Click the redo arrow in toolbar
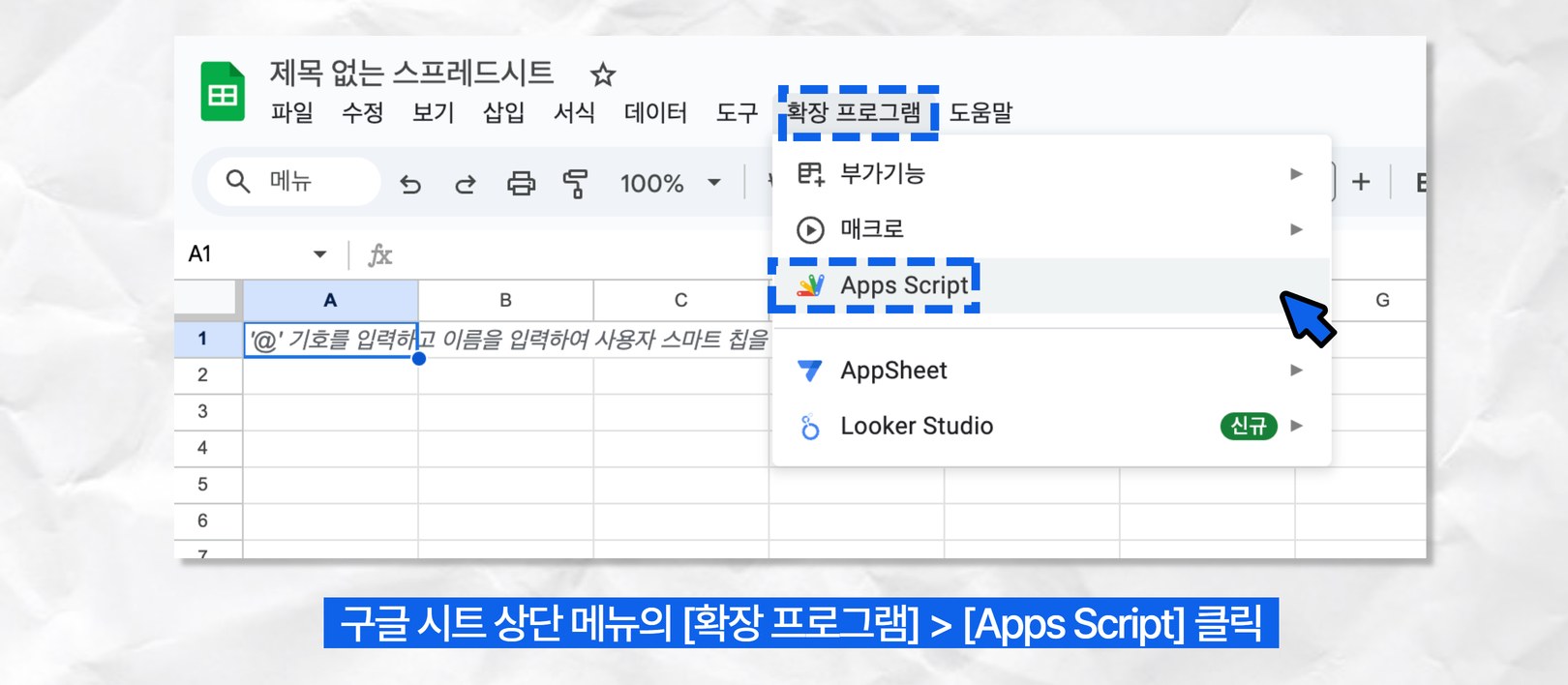 [466, 183]
